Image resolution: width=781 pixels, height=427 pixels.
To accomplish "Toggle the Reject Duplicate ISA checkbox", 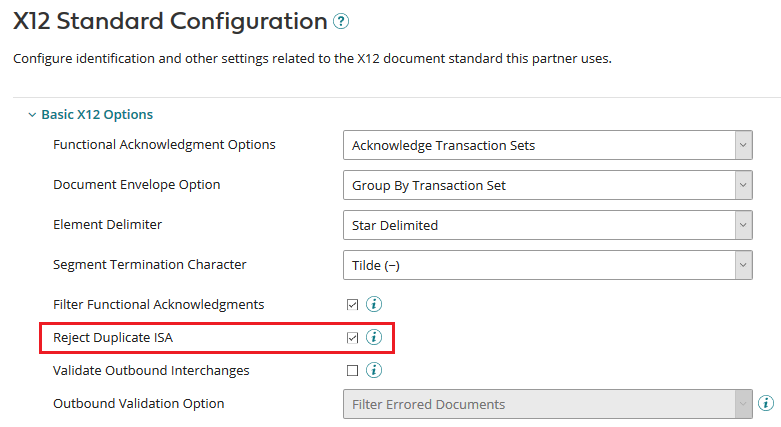I will coord(352,337).
